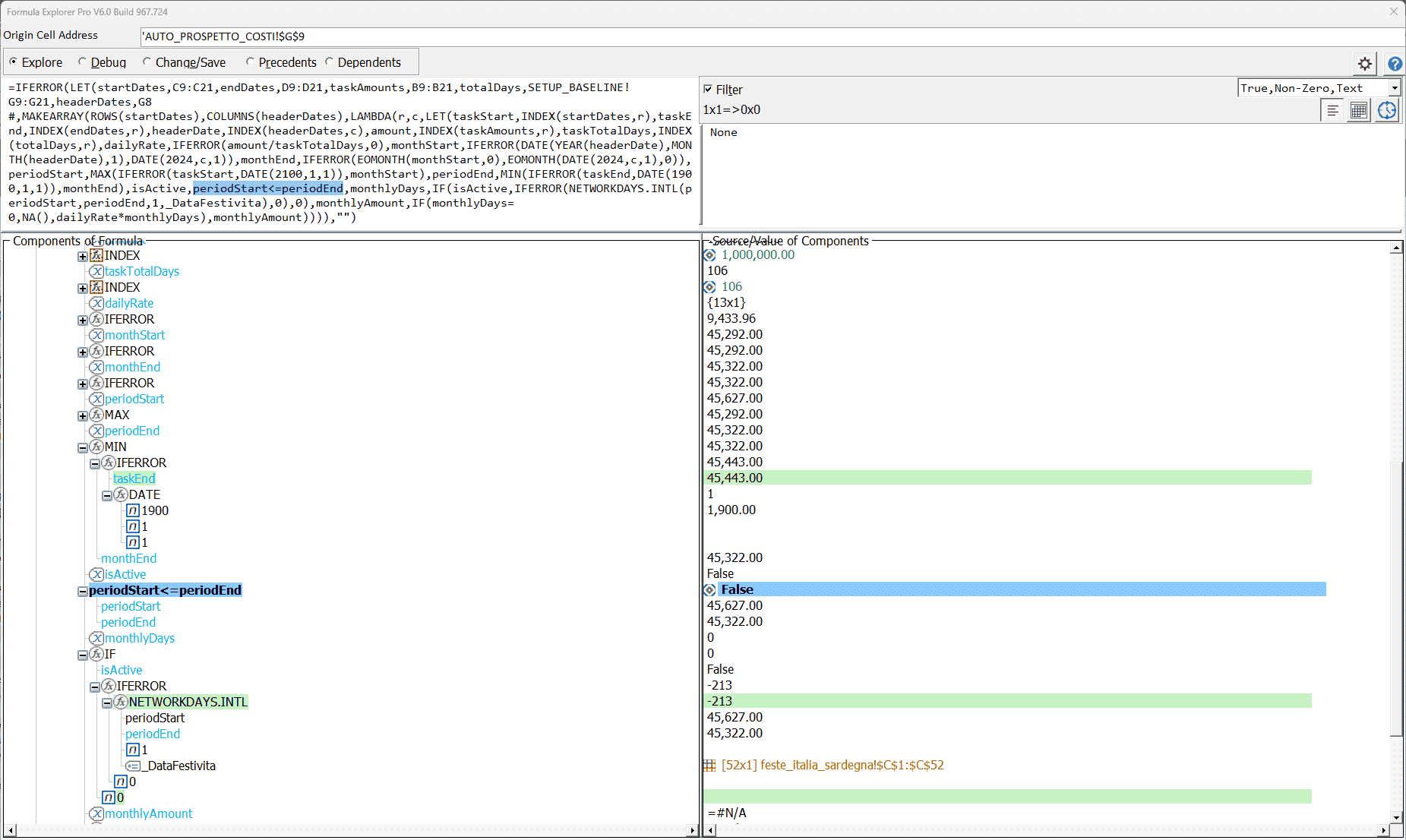Click the diamond icon beside highlighted False
Viewport: 1406px width, 840px height.
click(x=709, y=590)
